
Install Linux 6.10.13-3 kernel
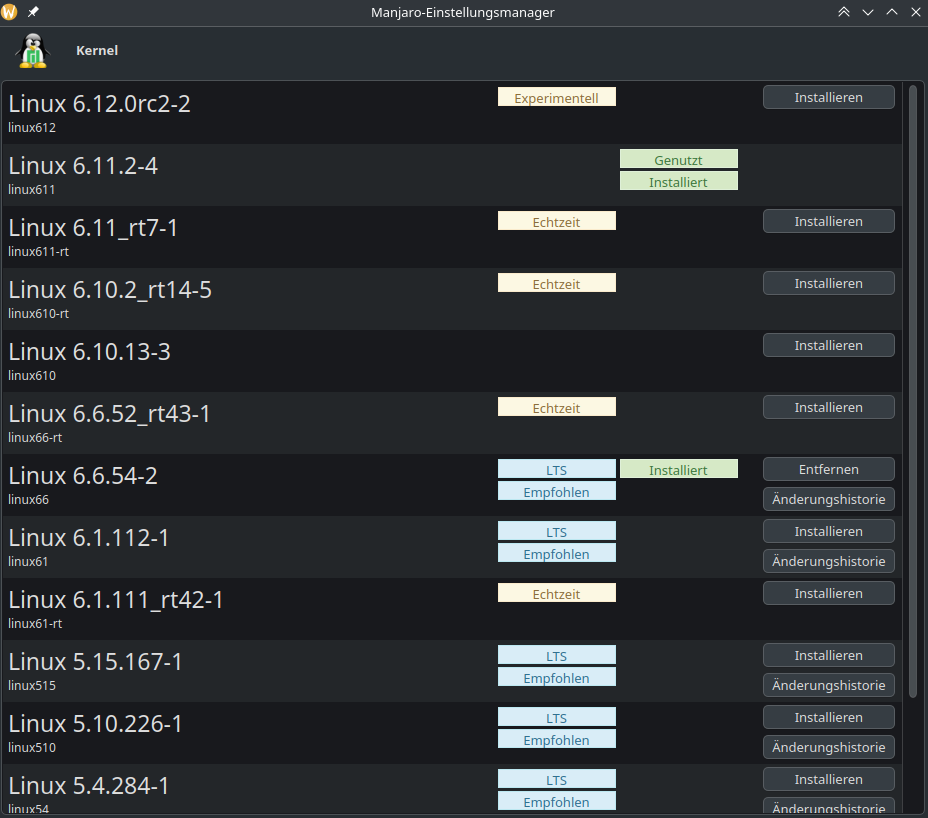coord(829,345)
